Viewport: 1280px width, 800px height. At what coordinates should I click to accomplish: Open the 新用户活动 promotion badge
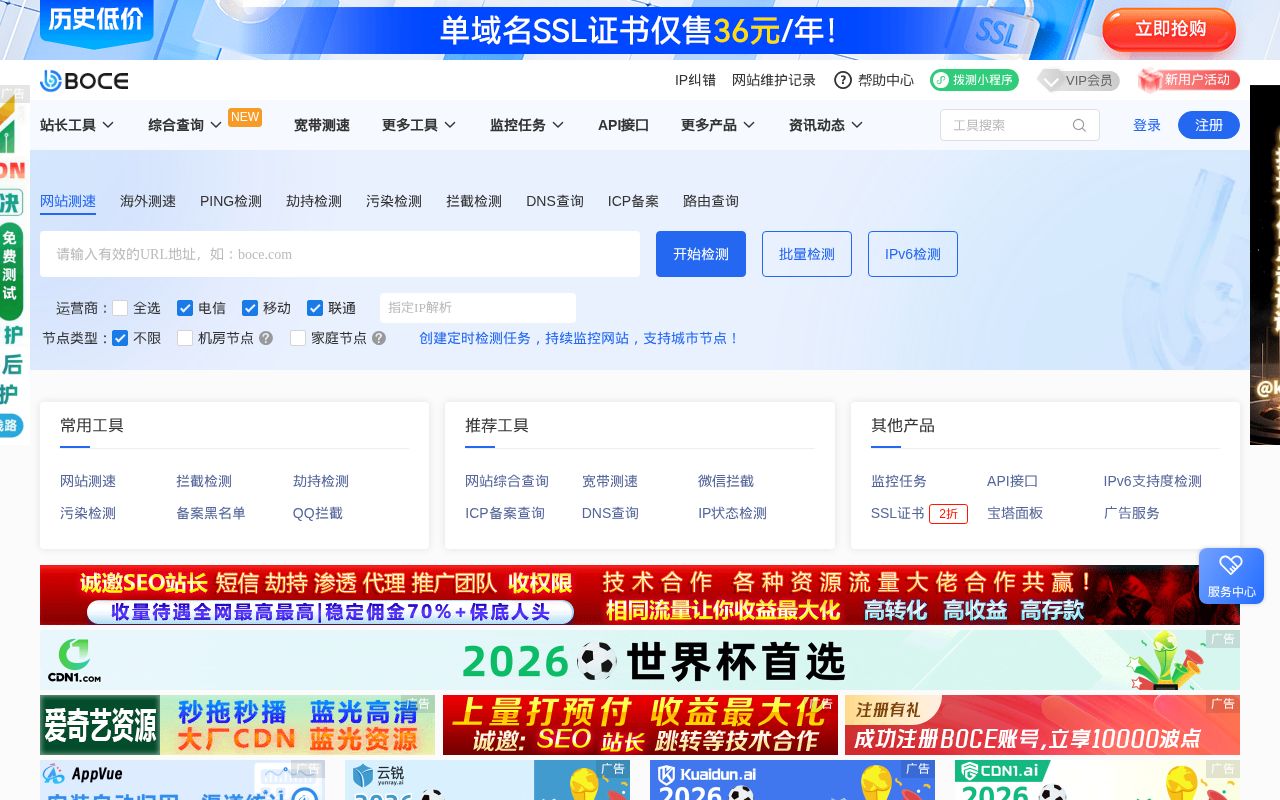1188,81
